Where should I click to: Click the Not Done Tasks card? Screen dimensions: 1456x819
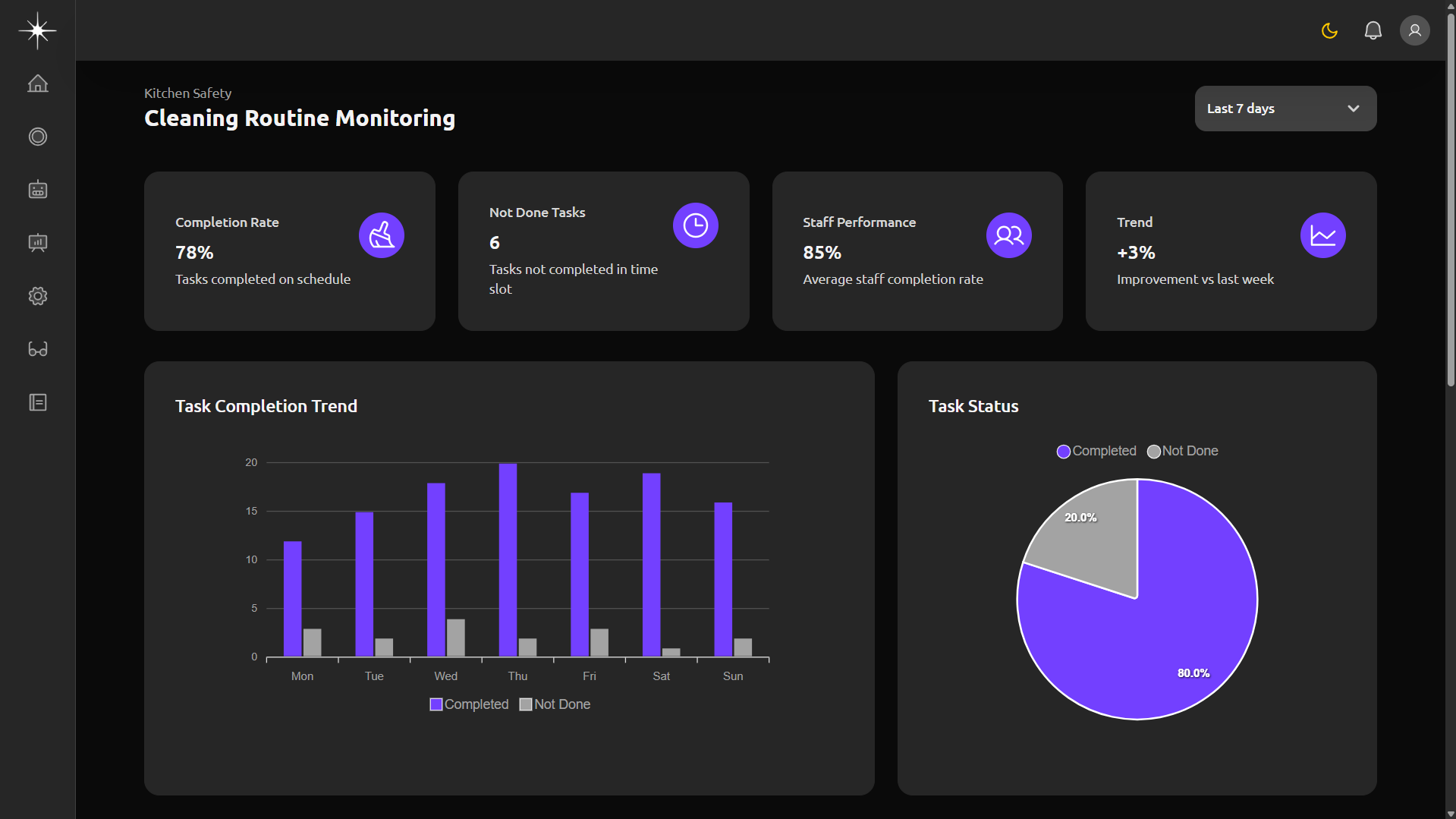pyautogui.click(x=603, y=250)
